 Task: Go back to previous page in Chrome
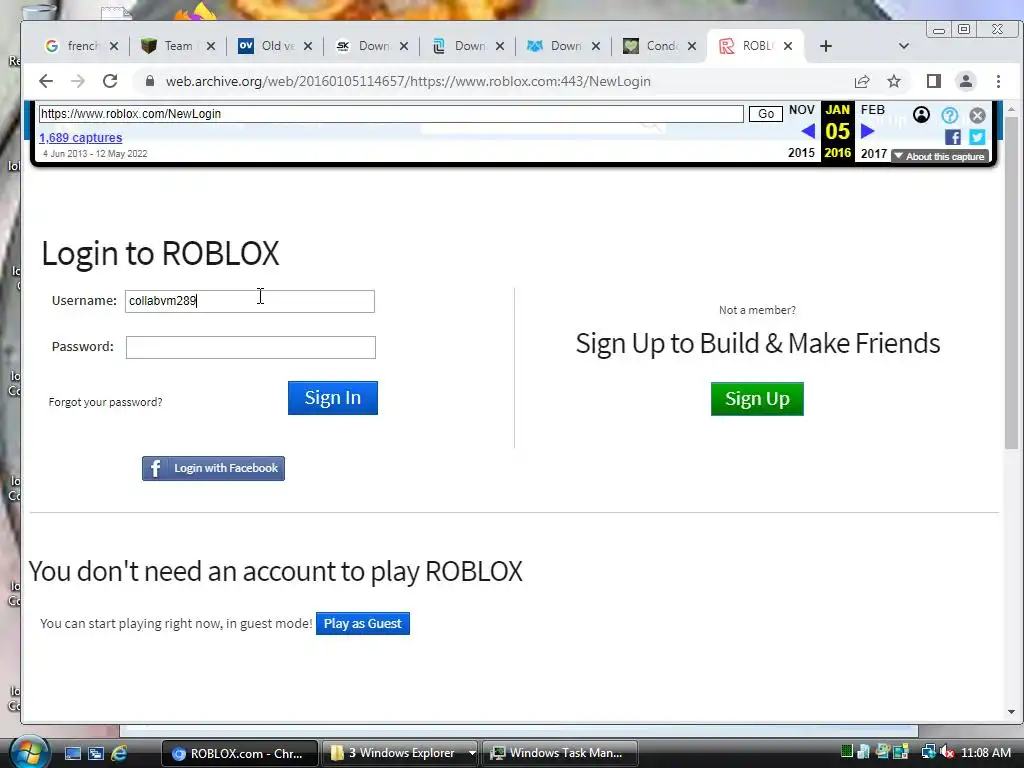click(45, 81)
